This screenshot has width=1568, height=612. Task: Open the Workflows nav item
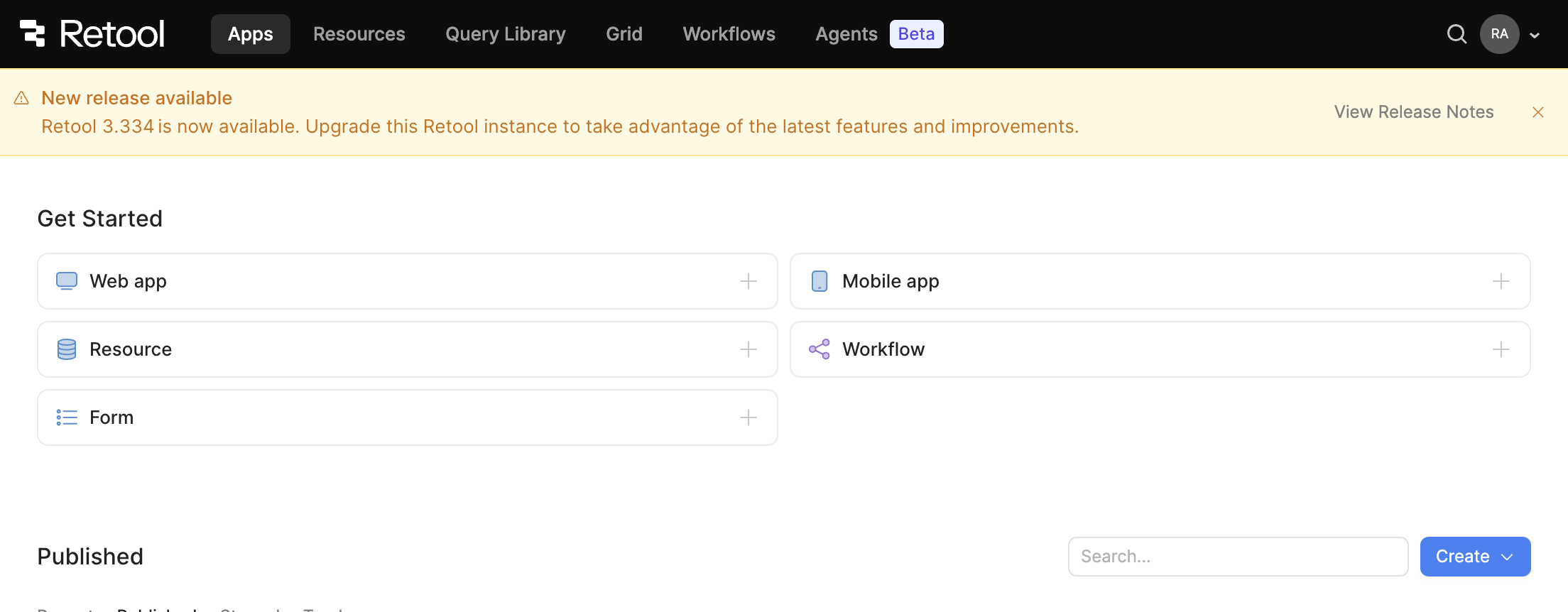[729, 34]
